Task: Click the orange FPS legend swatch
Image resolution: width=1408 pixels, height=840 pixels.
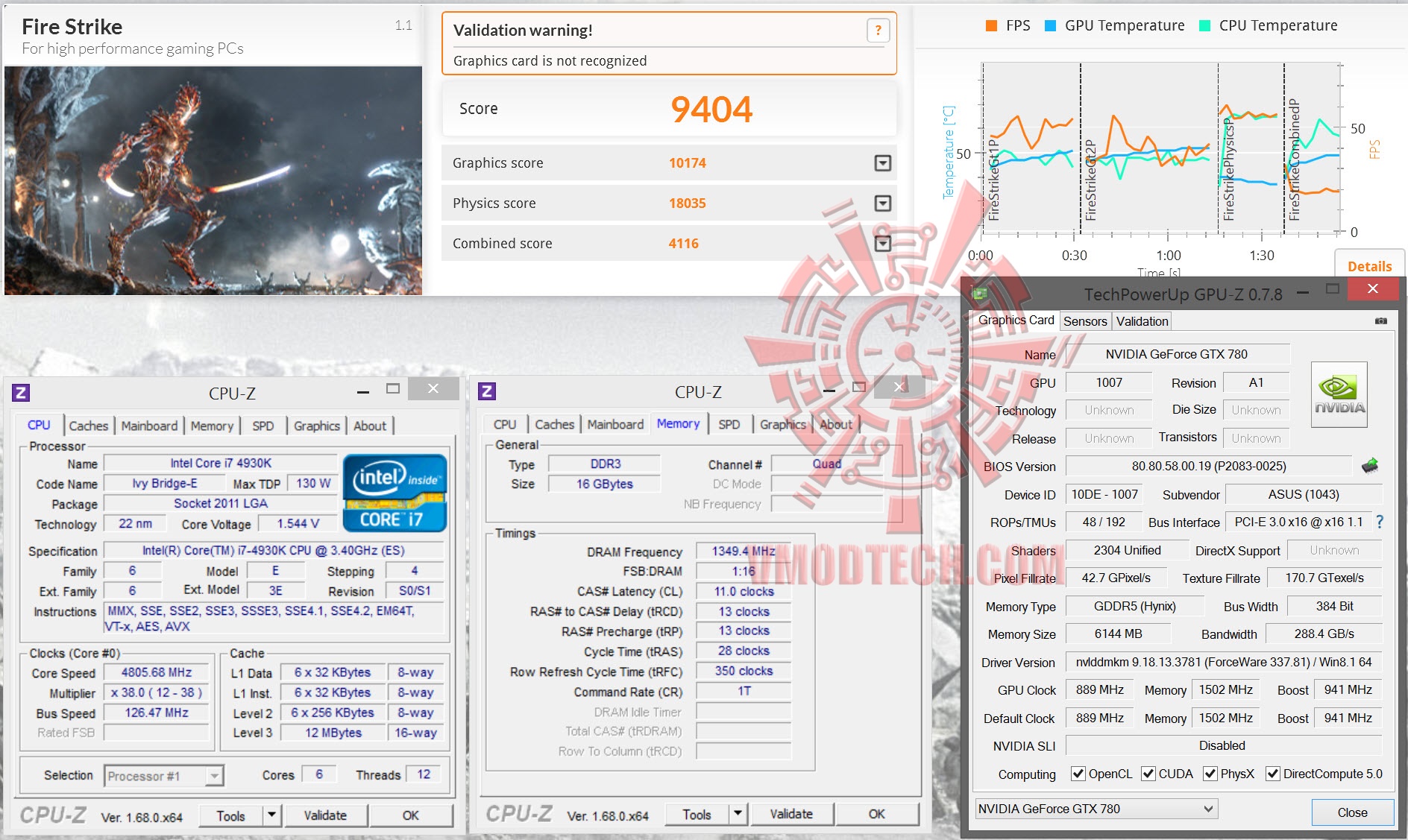Action: click(x=991, y=25)
